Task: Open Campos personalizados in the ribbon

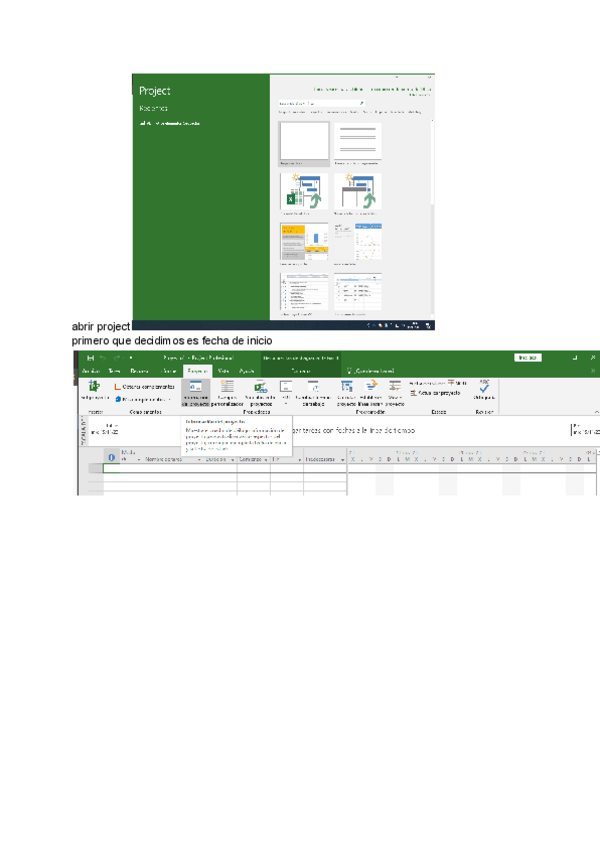Action: coord(227,393)
